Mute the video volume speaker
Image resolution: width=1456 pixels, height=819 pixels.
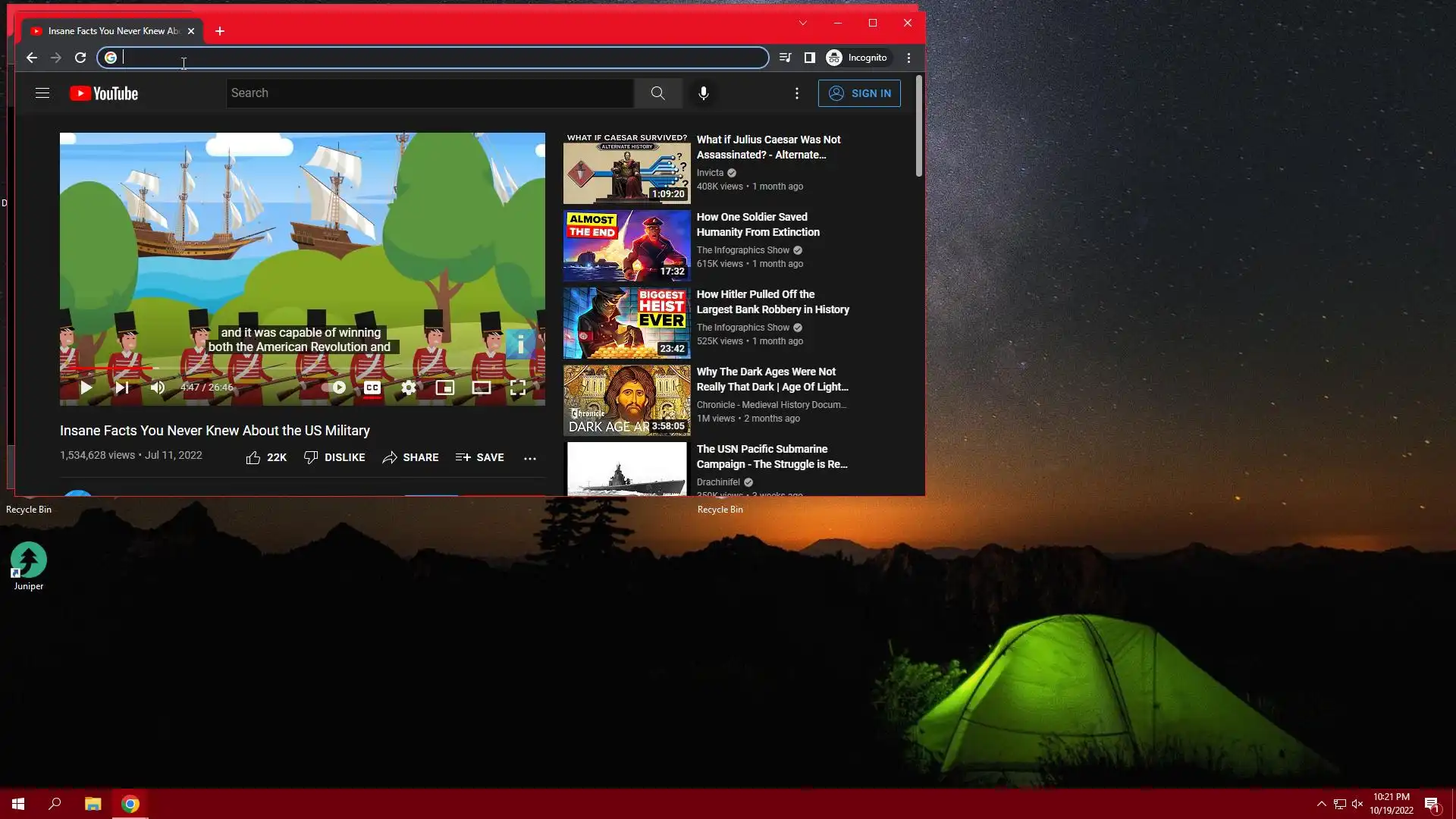coord(157,388)
